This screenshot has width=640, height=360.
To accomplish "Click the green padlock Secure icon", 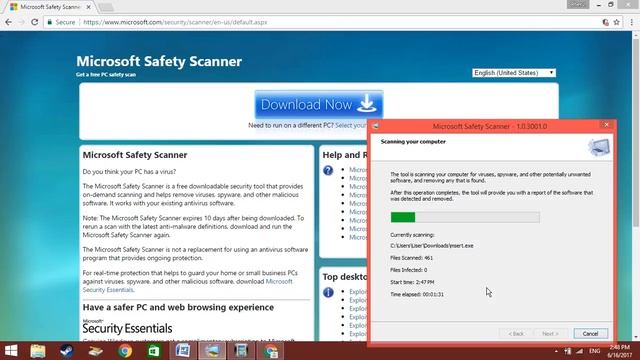I will (x=49, y=22).
